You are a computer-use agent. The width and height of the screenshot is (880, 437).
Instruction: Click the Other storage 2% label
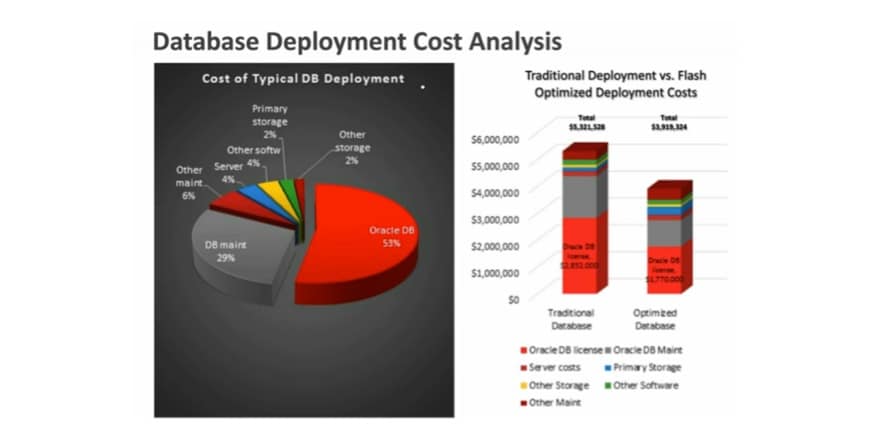pyautogui.click(x=352, y=148)
